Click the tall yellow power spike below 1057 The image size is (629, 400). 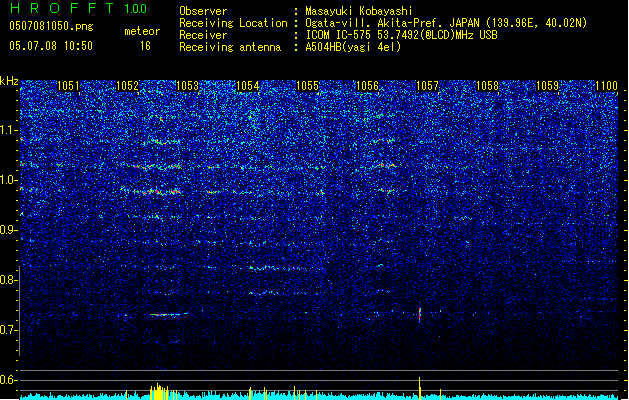coord(420,388)
